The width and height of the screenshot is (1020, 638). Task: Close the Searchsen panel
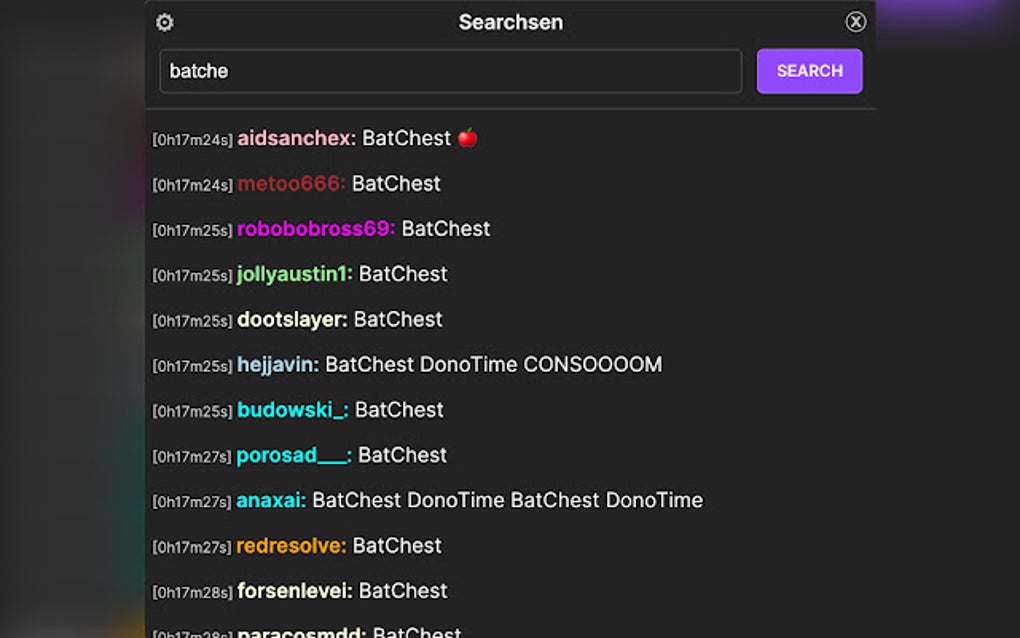click(x=855, y=21)
